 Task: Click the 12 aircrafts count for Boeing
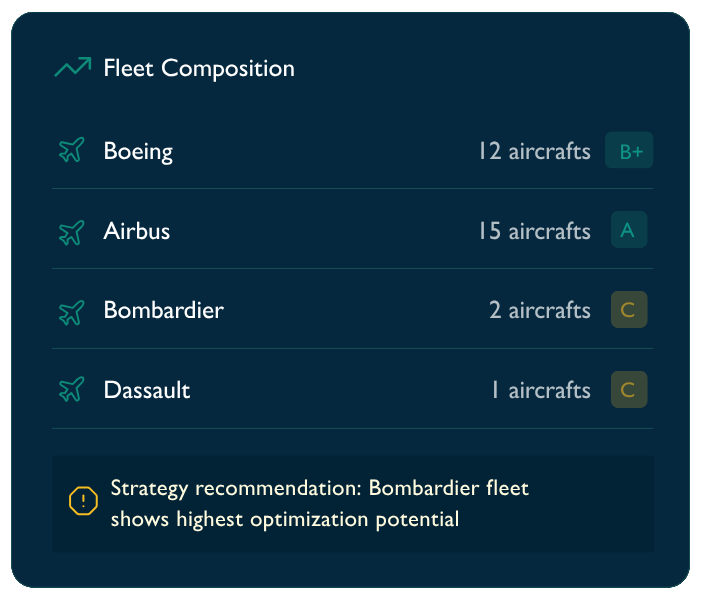(534, 151)
